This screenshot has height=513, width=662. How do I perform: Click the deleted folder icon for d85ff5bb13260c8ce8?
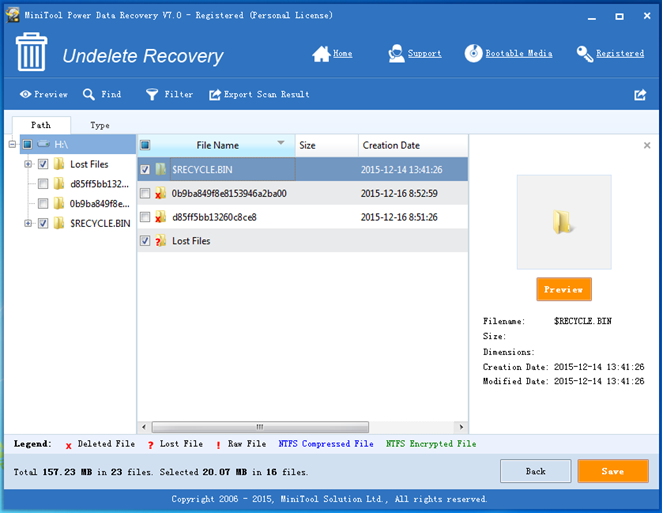(x=160, y=217)
